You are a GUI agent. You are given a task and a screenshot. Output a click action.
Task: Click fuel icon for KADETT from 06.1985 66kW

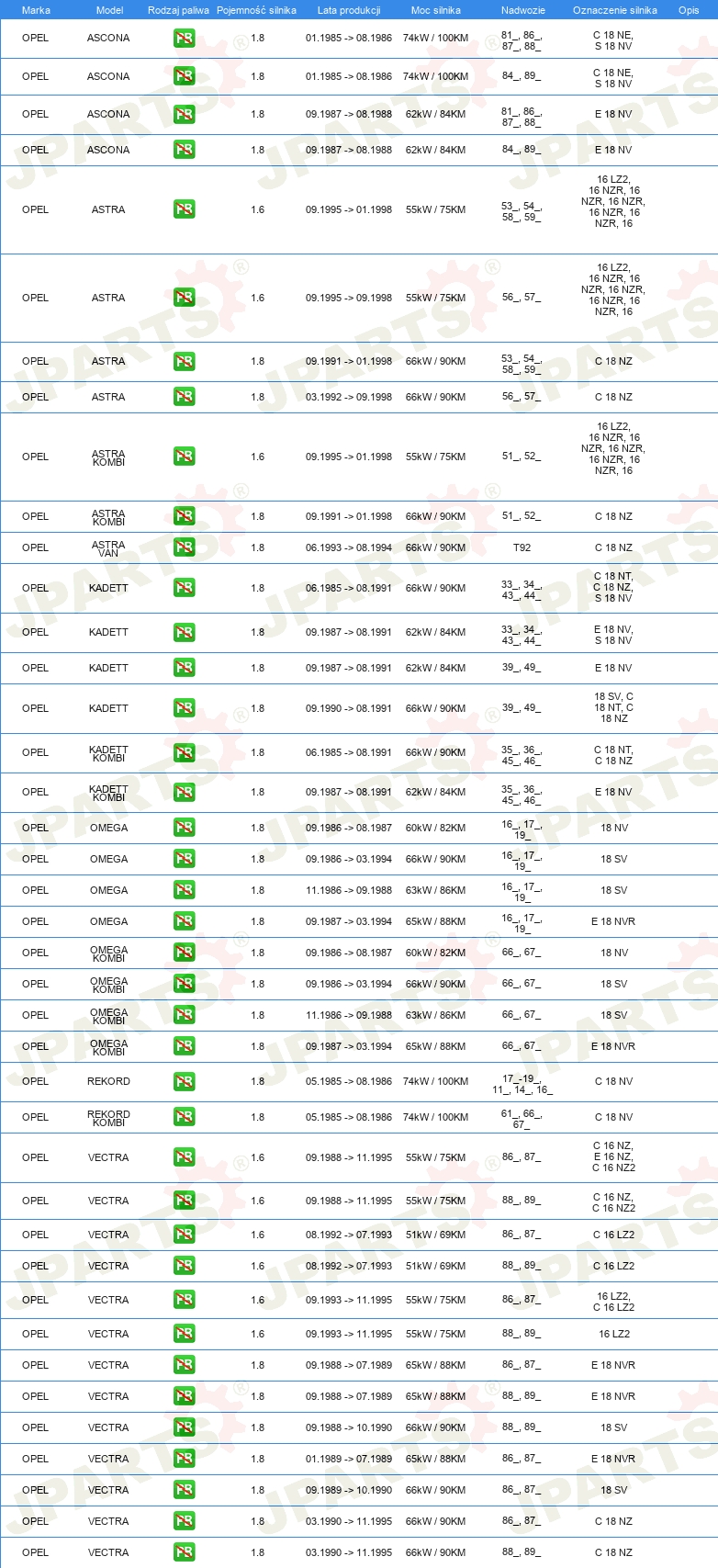click(184, 588)
